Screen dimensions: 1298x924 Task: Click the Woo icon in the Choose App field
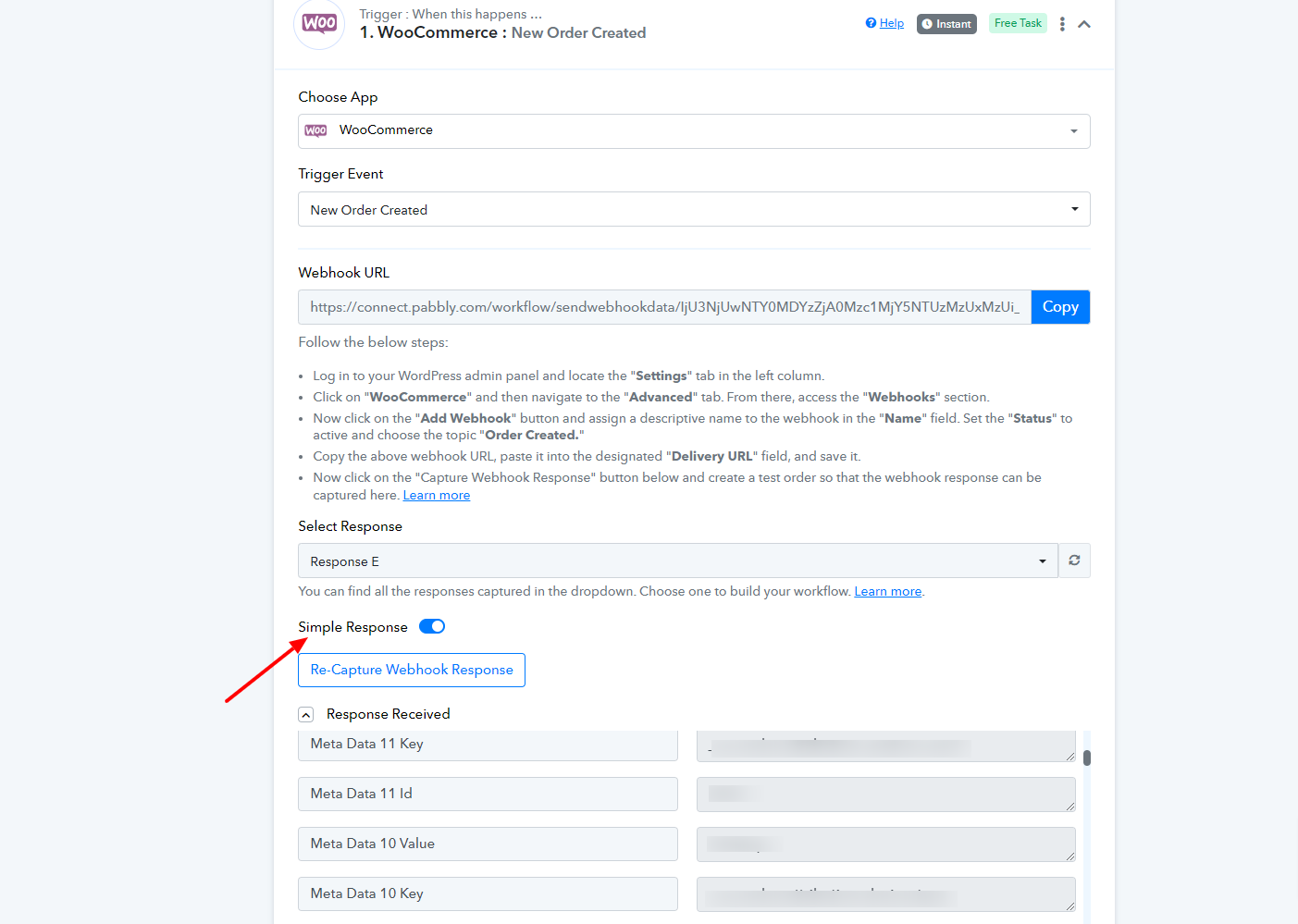315,130
